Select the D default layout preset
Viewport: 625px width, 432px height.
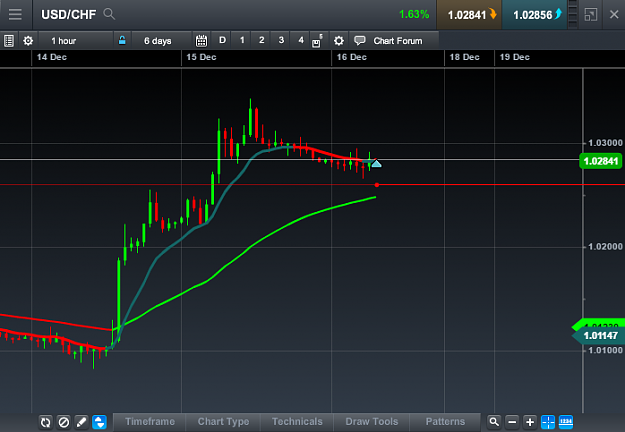coord(222,40)
